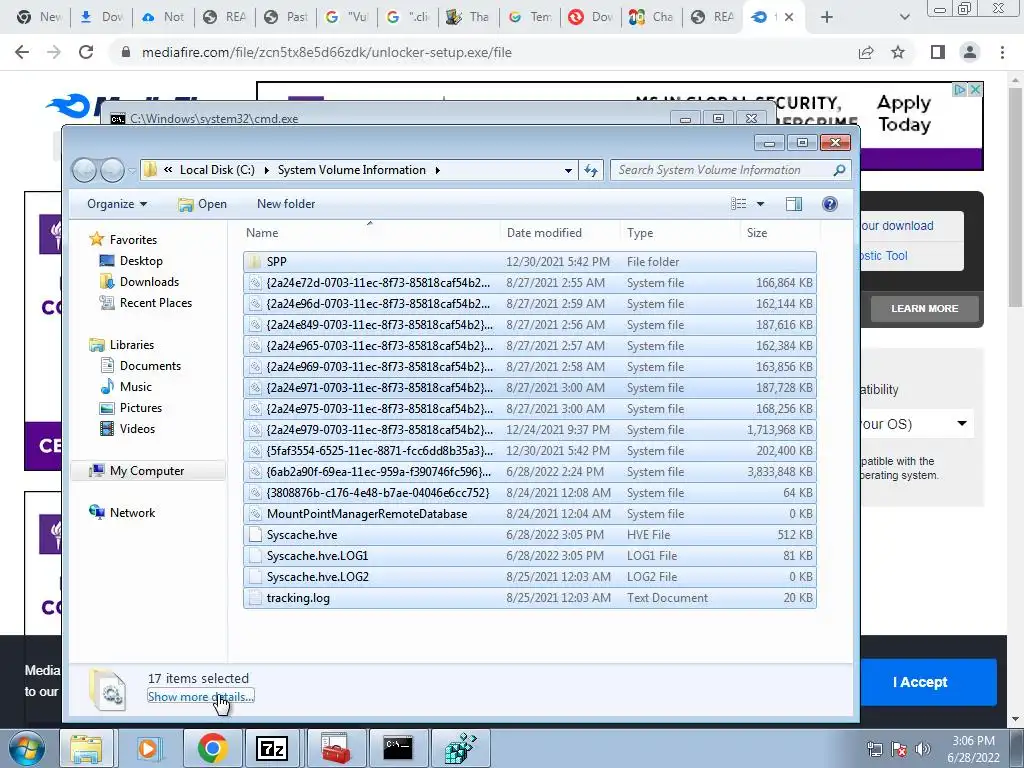Sort by Size column header
Viewport: 1024px width, 768px height.
[780, 232]
